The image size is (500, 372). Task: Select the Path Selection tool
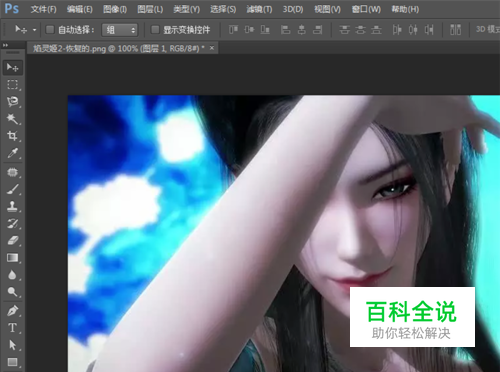[x=13, y=345]
